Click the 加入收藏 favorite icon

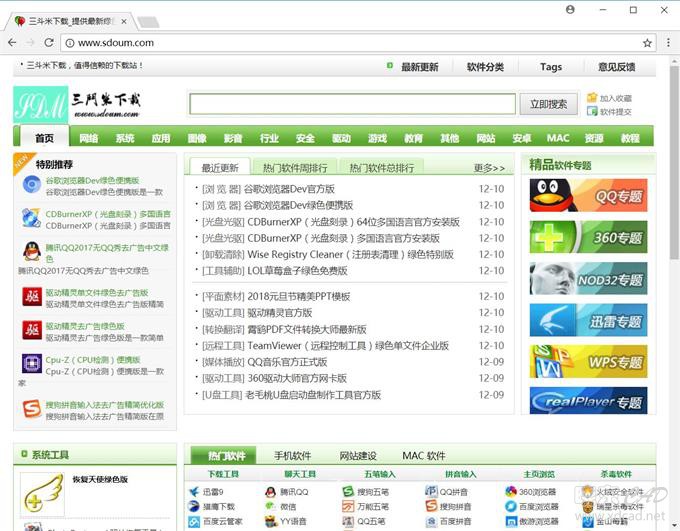[592, 98]
